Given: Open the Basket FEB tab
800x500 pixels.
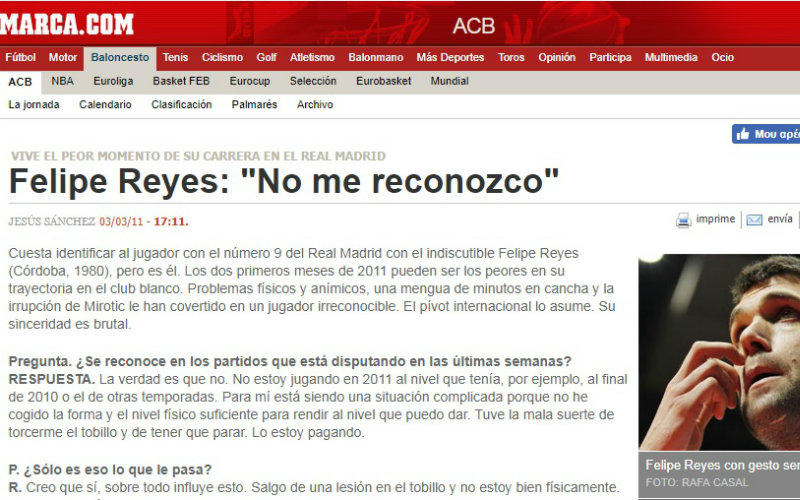Looking at the screenshot, I should pos(181,81).
